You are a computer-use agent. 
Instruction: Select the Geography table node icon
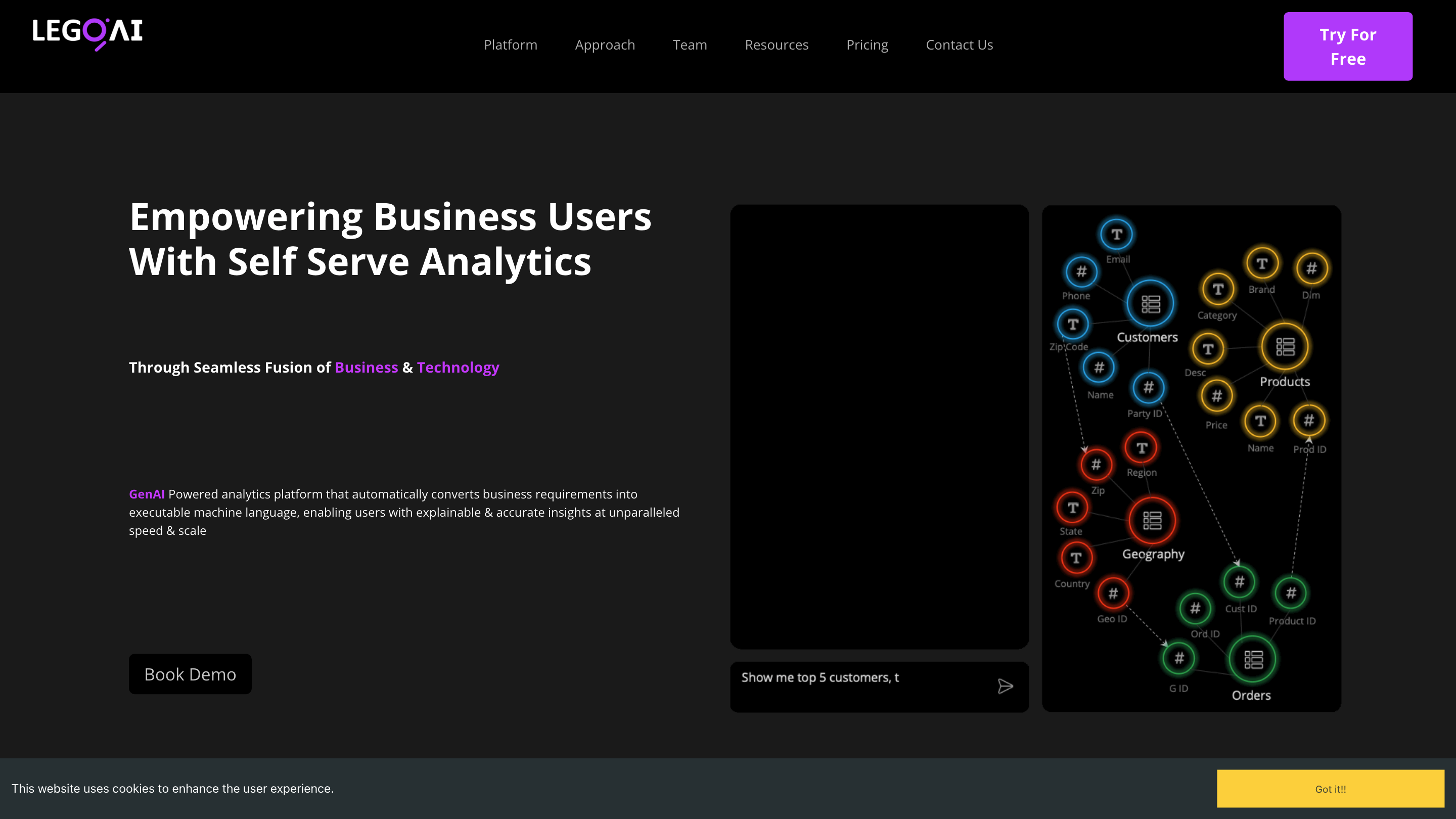[1152, 520]
